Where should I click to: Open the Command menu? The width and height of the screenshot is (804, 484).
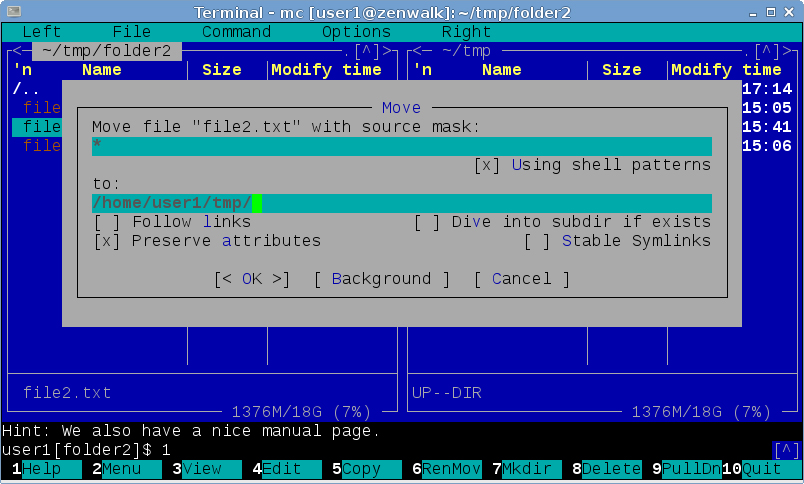click(x=236, y=32)
